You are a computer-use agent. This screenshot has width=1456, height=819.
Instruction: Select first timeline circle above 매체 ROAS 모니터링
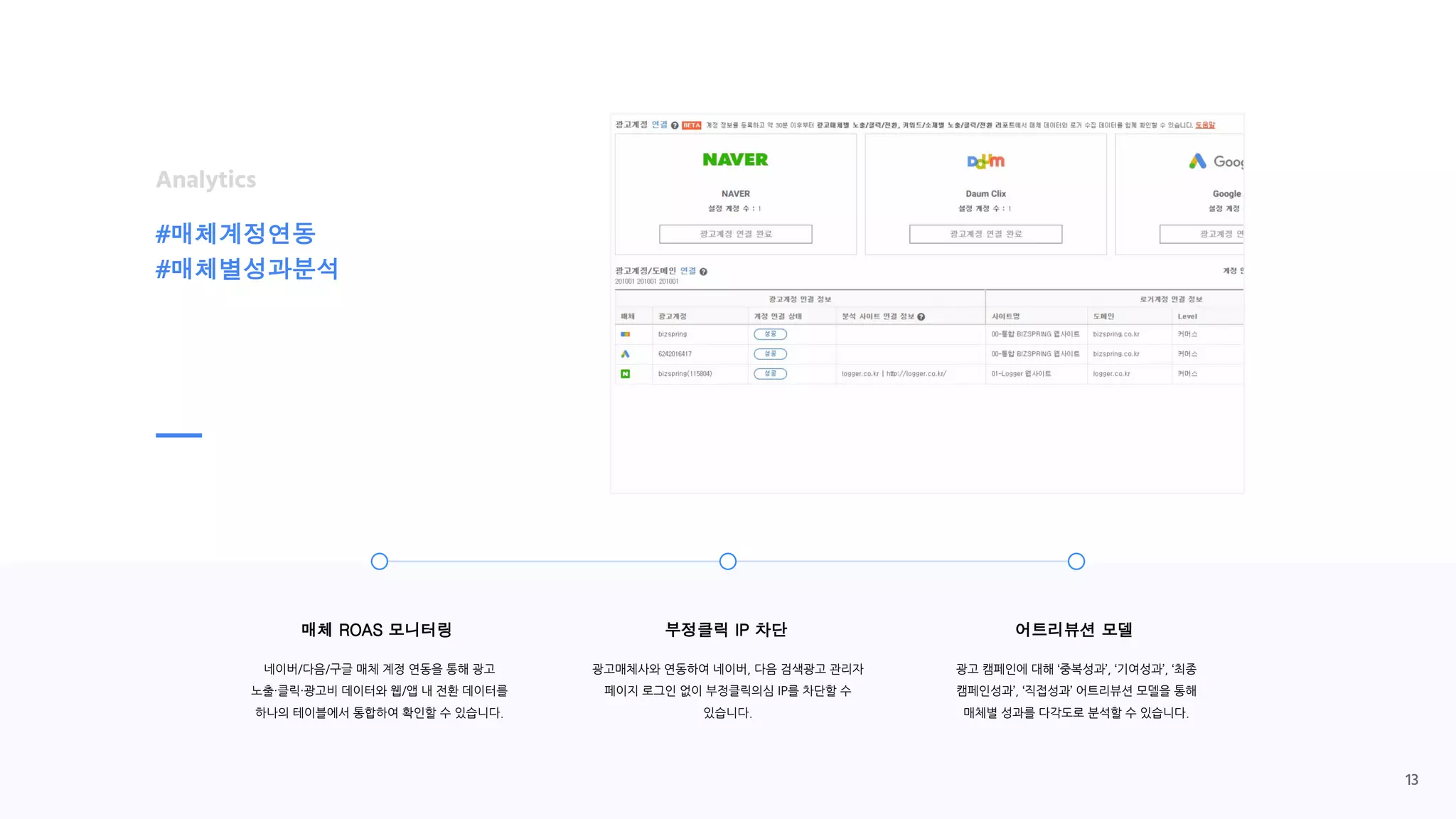[x=380, y=562]
